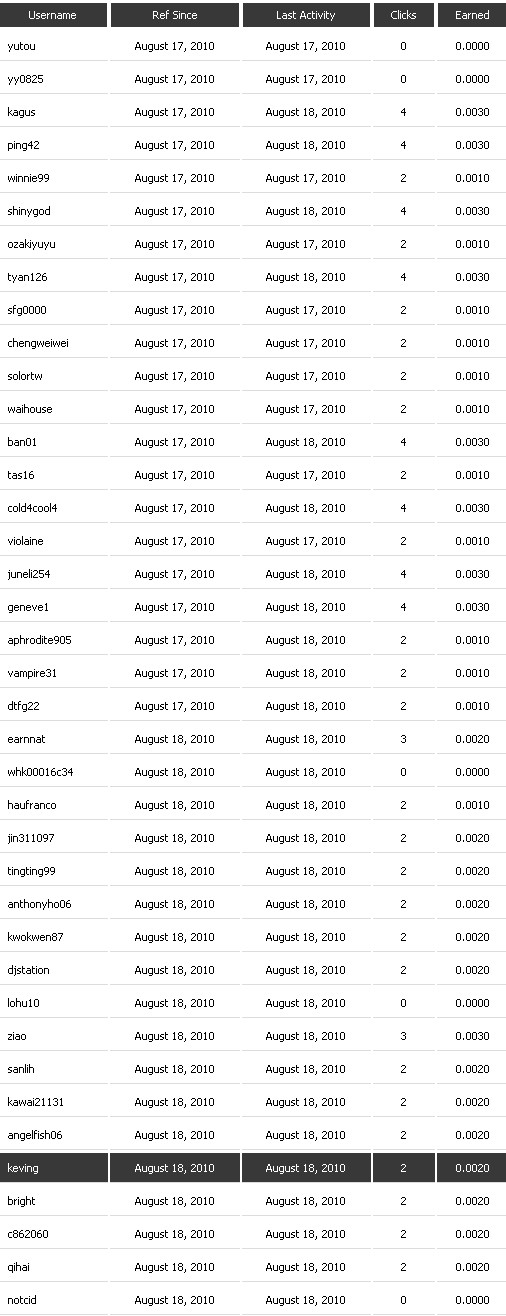Sort table by Username column header
The image size is (506, 1316).
click(54, 15)
